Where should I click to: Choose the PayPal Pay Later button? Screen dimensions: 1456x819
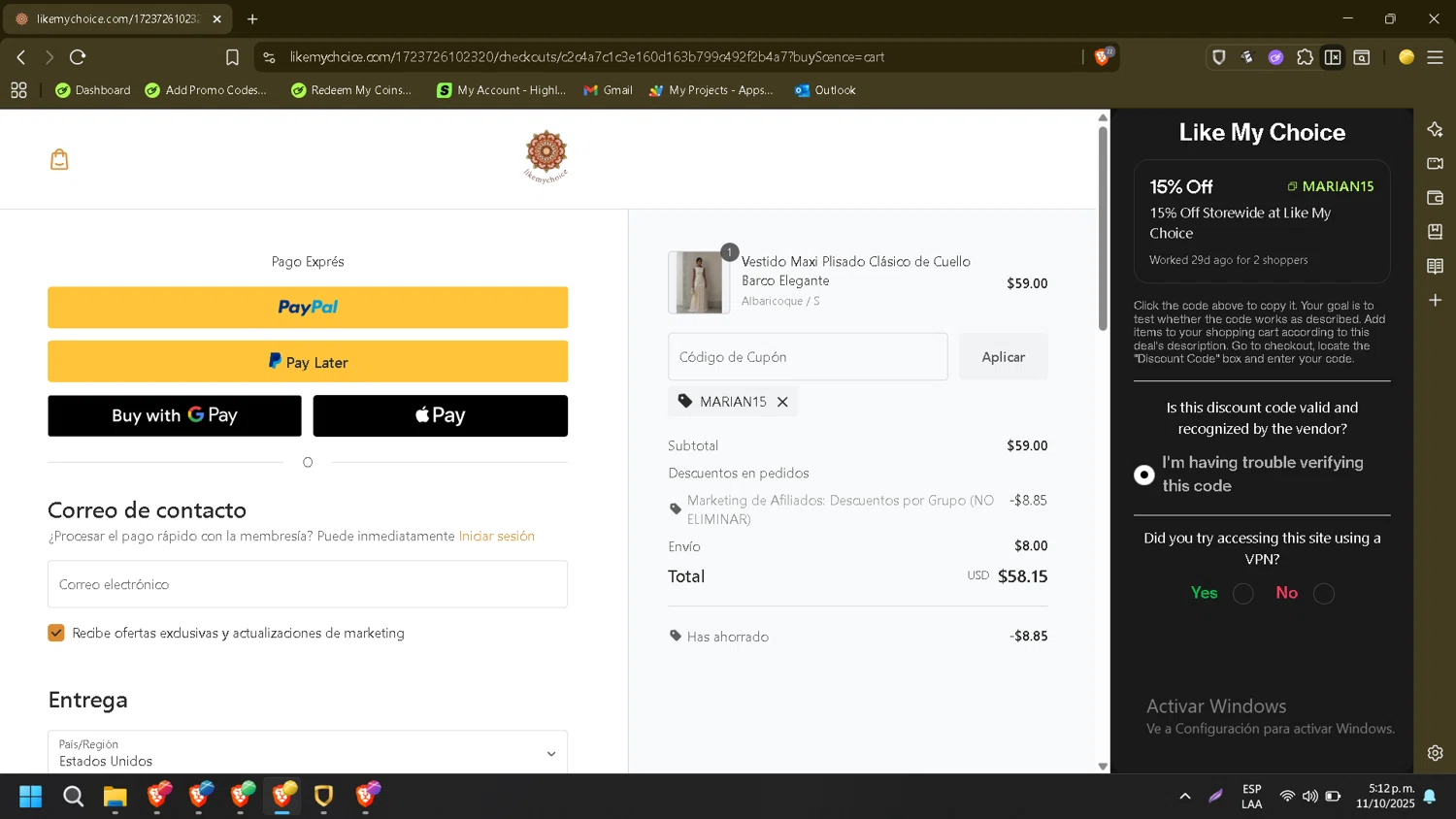tap(308, 362)
